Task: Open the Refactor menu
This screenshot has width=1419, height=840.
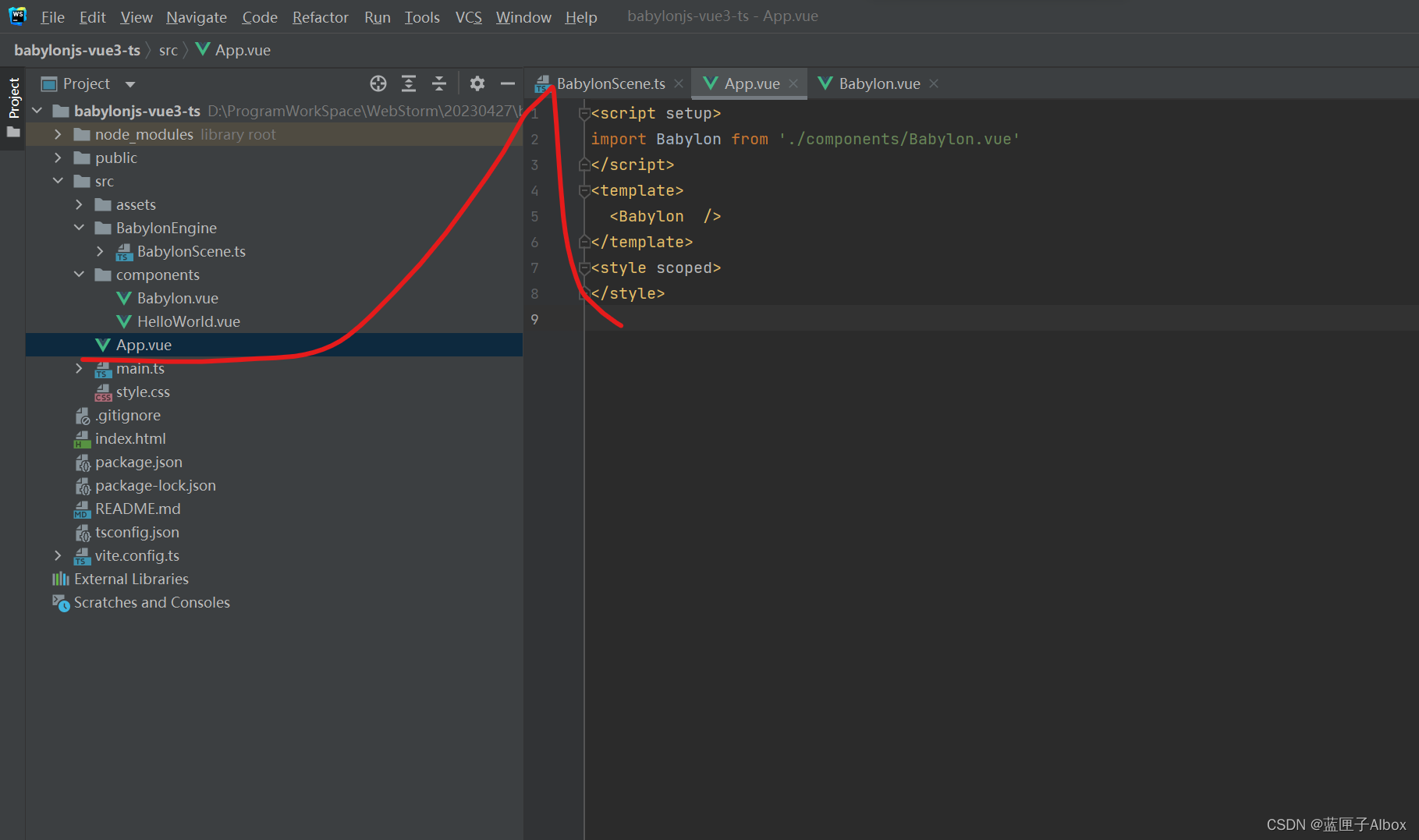Action: [321, 17]
